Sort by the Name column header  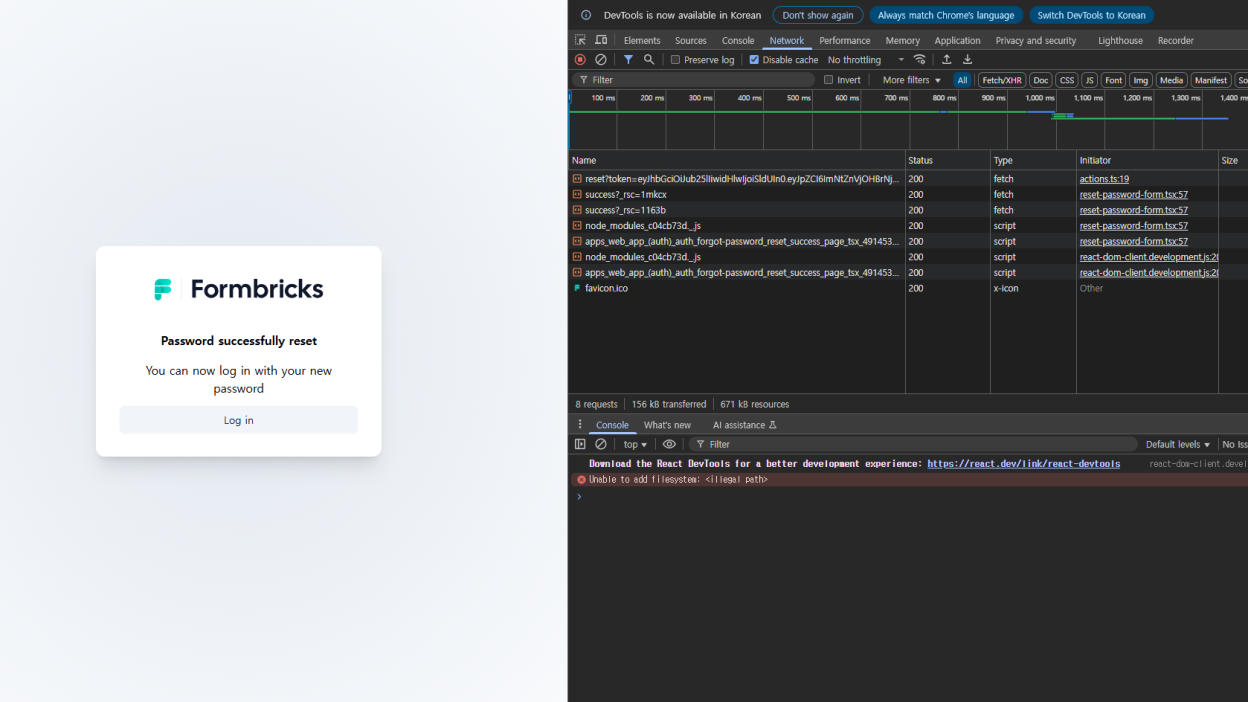(737, 160)
